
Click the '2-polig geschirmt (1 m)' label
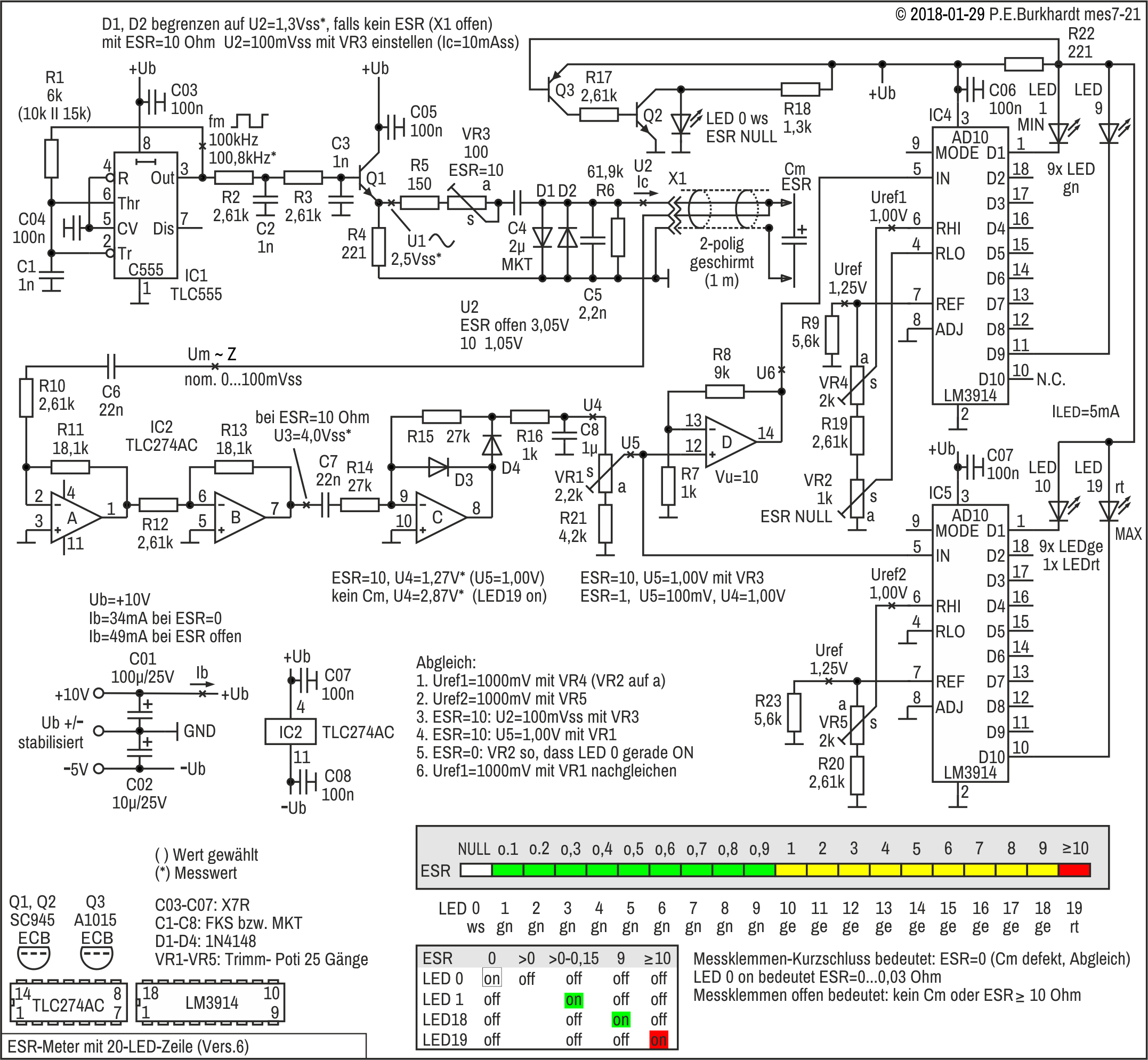(722, 262)
